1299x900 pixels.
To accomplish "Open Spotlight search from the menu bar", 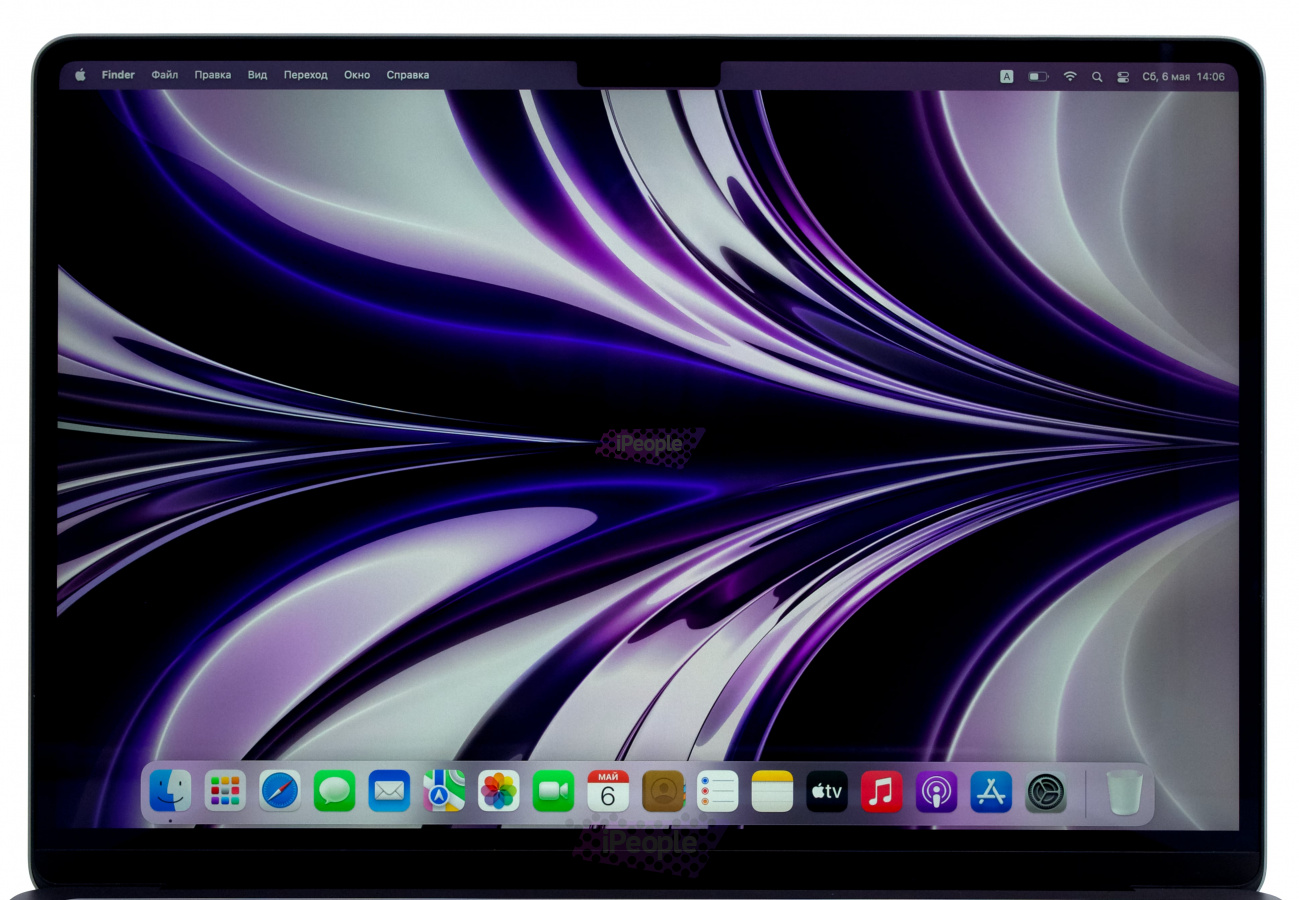I will (1097, 76).
